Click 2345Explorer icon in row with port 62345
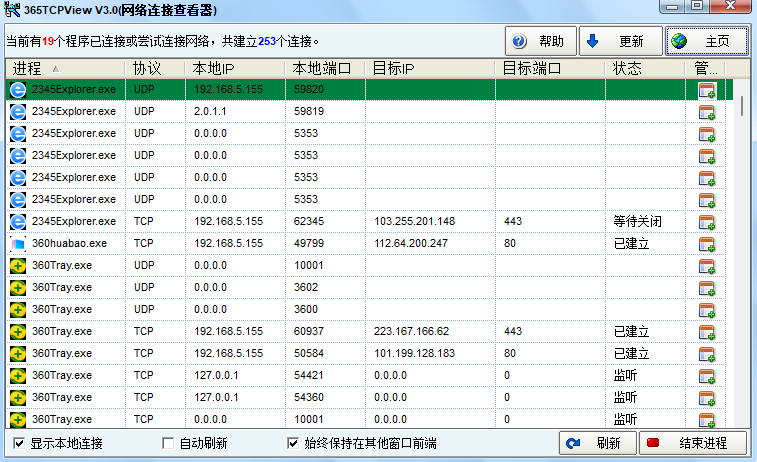This screenshot has height=462, width=757. coord(18,222)
